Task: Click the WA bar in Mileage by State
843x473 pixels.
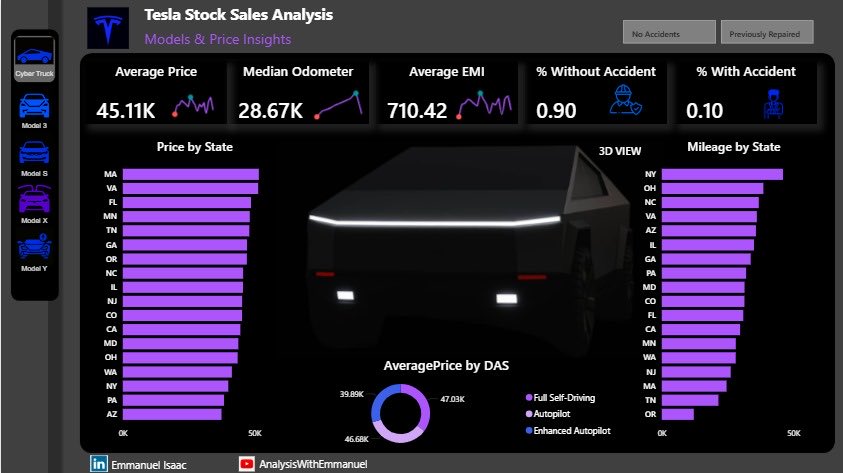Action: coord(698,357)
